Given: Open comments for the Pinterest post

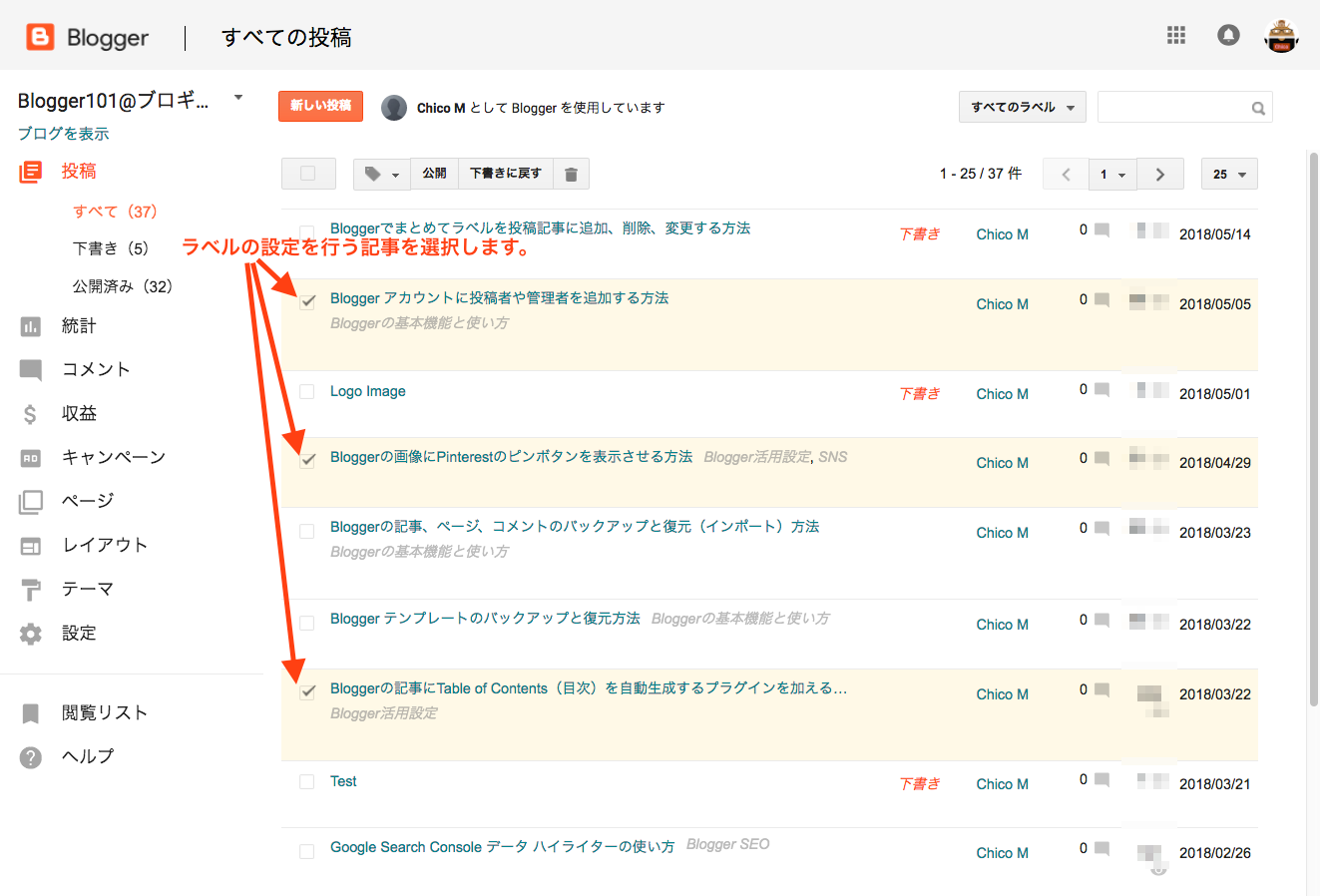Looking at the screenshot, I should tap(1101, 459).
